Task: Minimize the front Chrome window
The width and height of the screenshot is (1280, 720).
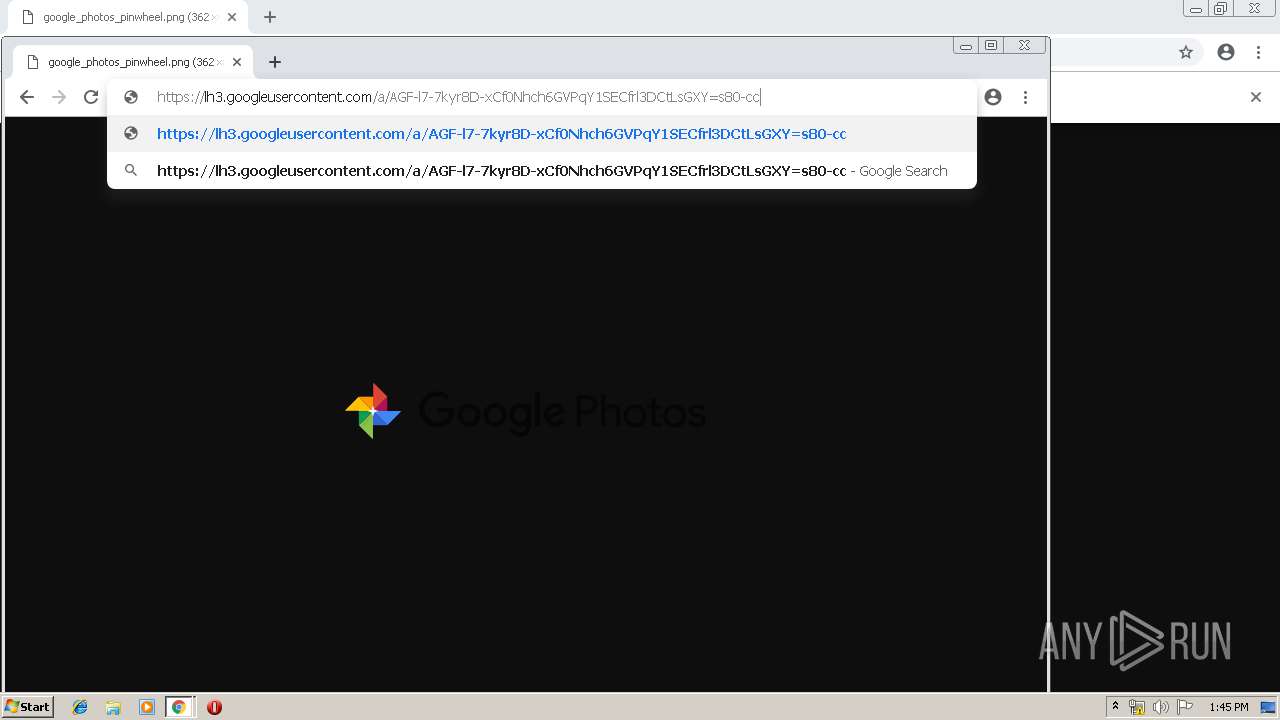Action: coord(965,45)
